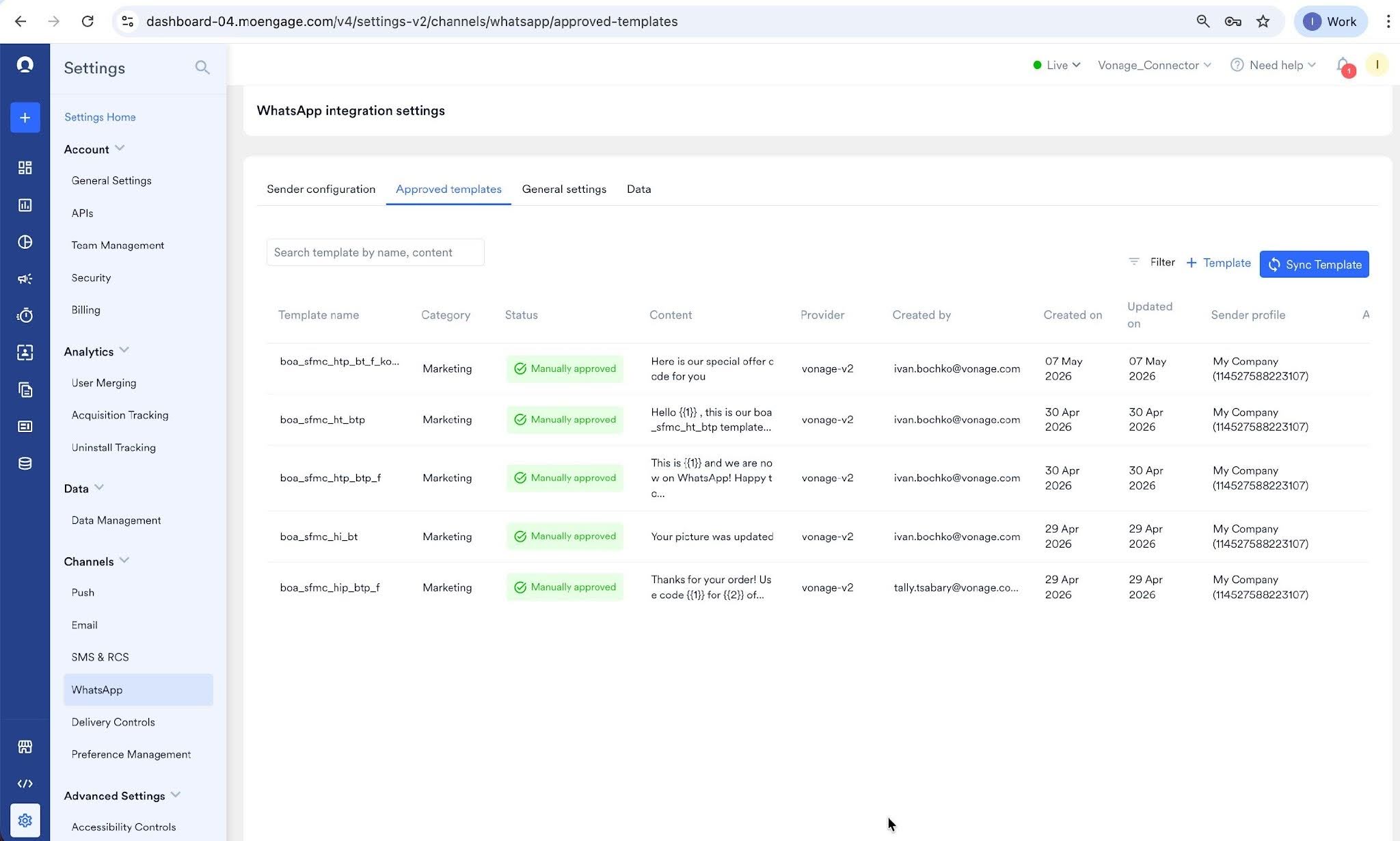The height and width of the screenshot is (841, 1400).
Task: Click the settings gear icon in left rail
Action: (25, 820)
